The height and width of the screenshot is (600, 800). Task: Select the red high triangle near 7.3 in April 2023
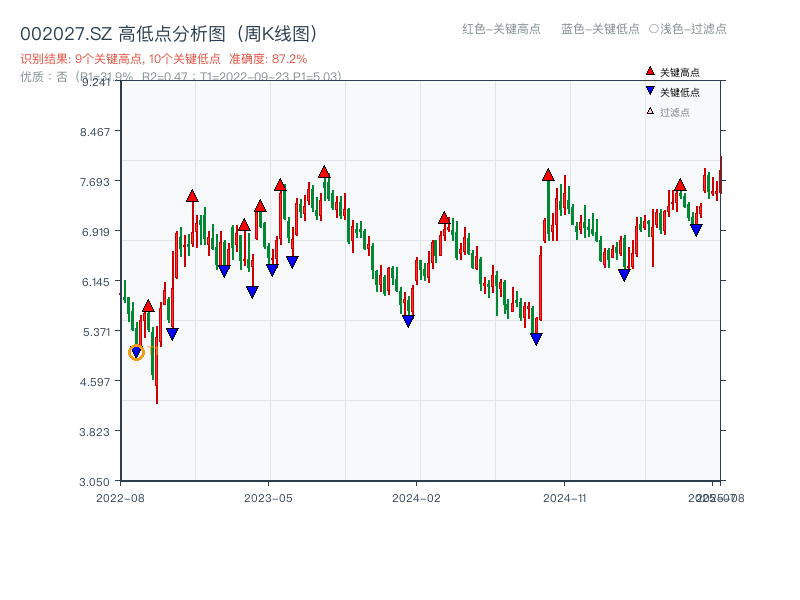coord(260,206)
